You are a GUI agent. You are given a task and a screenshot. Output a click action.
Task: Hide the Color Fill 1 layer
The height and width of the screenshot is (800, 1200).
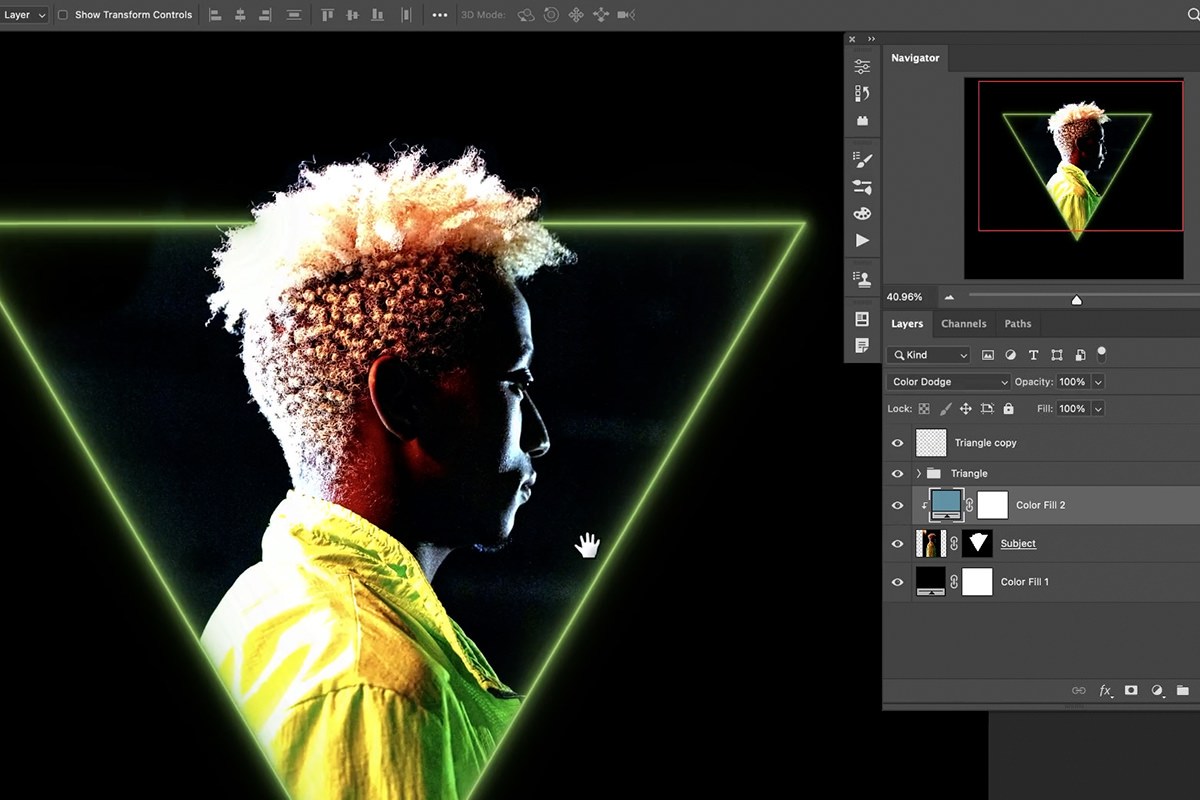click(x=897, y=582)
